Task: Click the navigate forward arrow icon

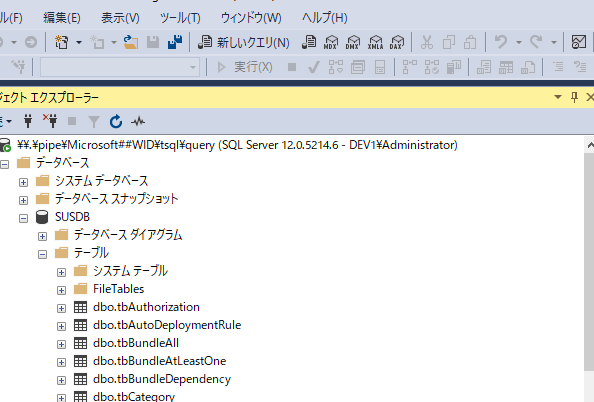Action: pyautogui.click(x=31, y=42)
